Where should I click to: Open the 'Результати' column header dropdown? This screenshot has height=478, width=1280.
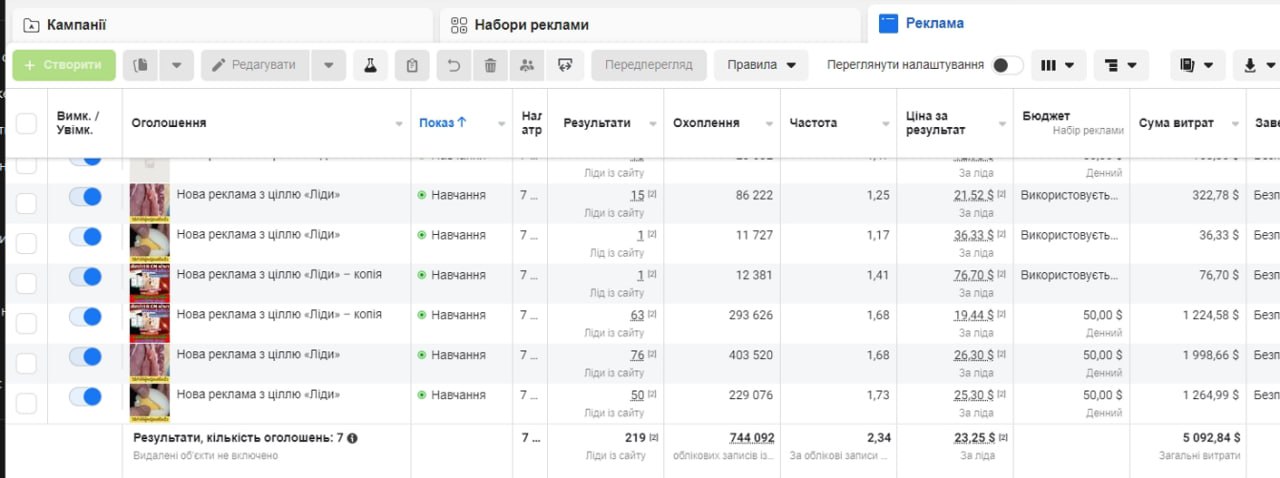(x=653, y=124)
